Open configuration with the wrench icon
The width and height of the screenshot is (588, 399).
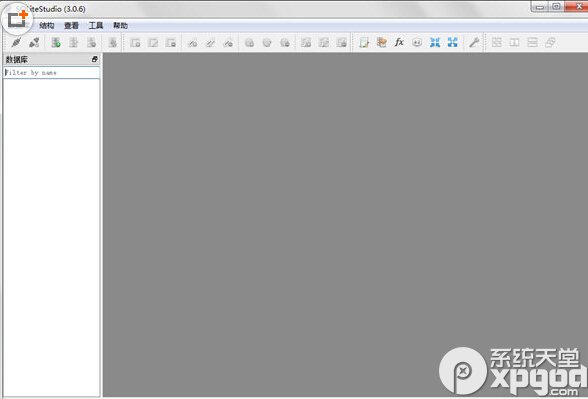[474, 42]
